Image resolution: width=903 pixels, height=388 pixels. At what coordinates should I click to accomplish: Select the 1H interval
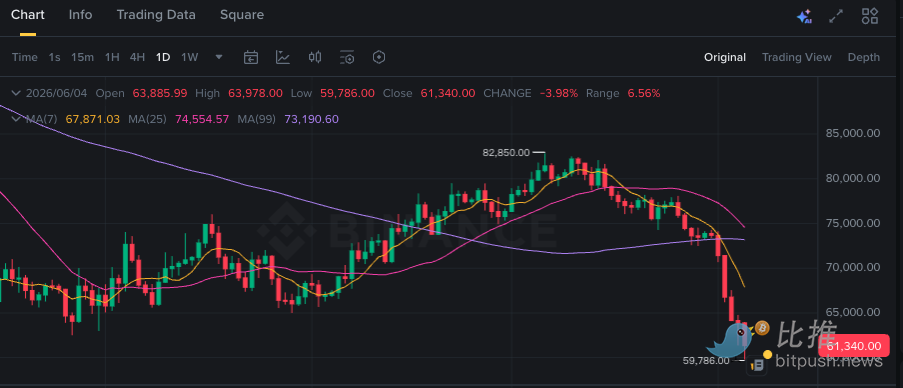tap(112, 57)
